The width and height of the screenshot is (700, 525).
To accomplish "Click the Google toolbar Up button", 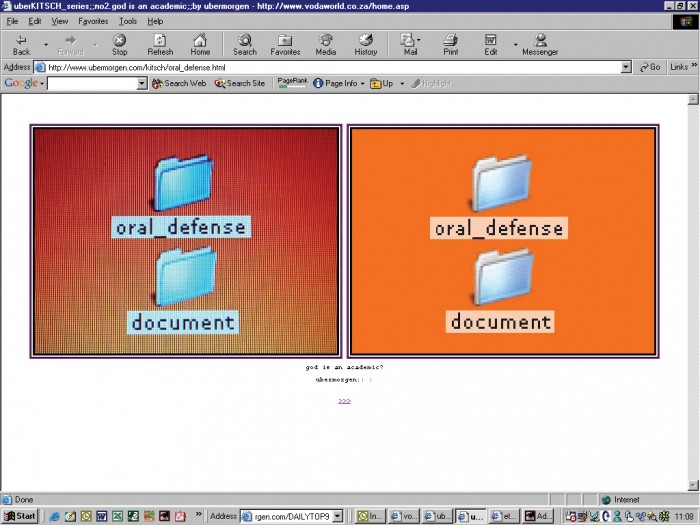I will click(x=382, y=83).
